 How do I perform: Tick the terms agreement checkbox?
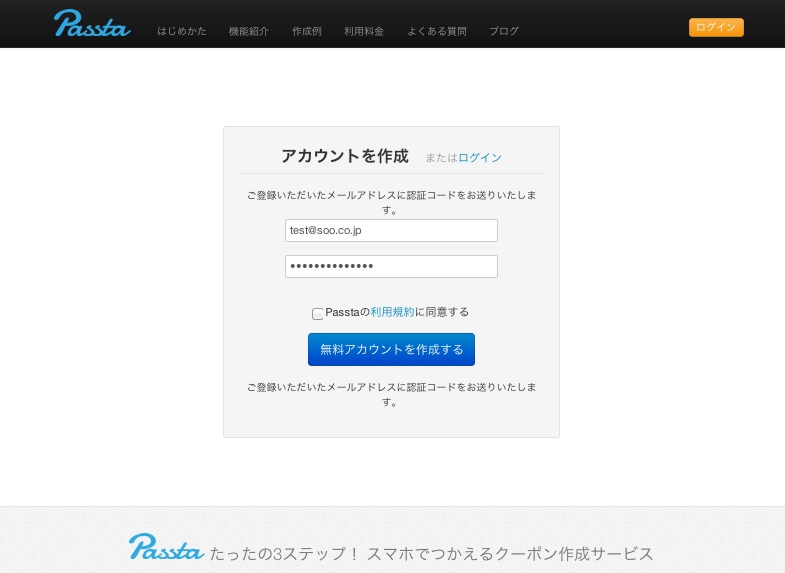tap(318, 314)
